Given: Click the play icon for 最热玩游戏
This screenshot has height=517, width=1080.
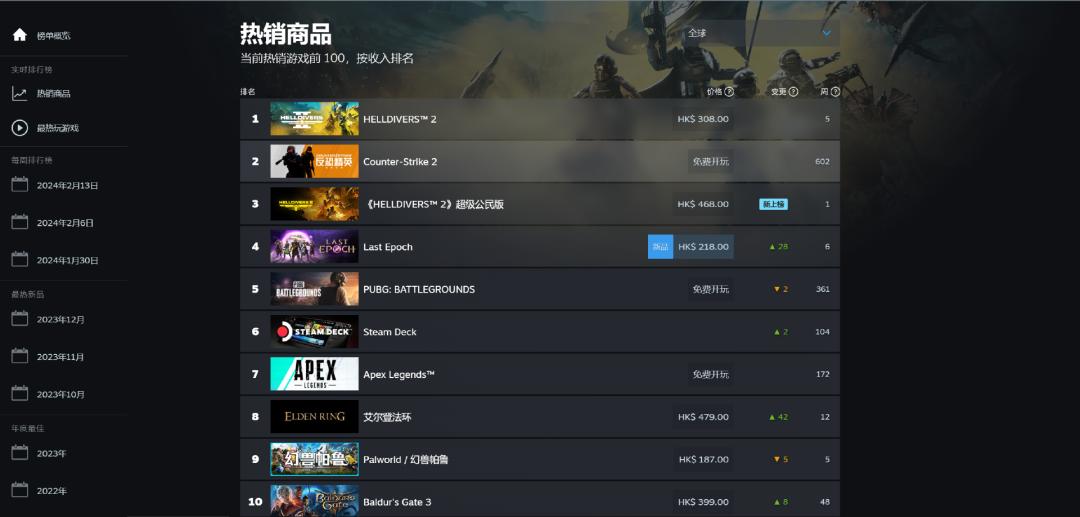Looking at the screenshot, I should point(19,128).
